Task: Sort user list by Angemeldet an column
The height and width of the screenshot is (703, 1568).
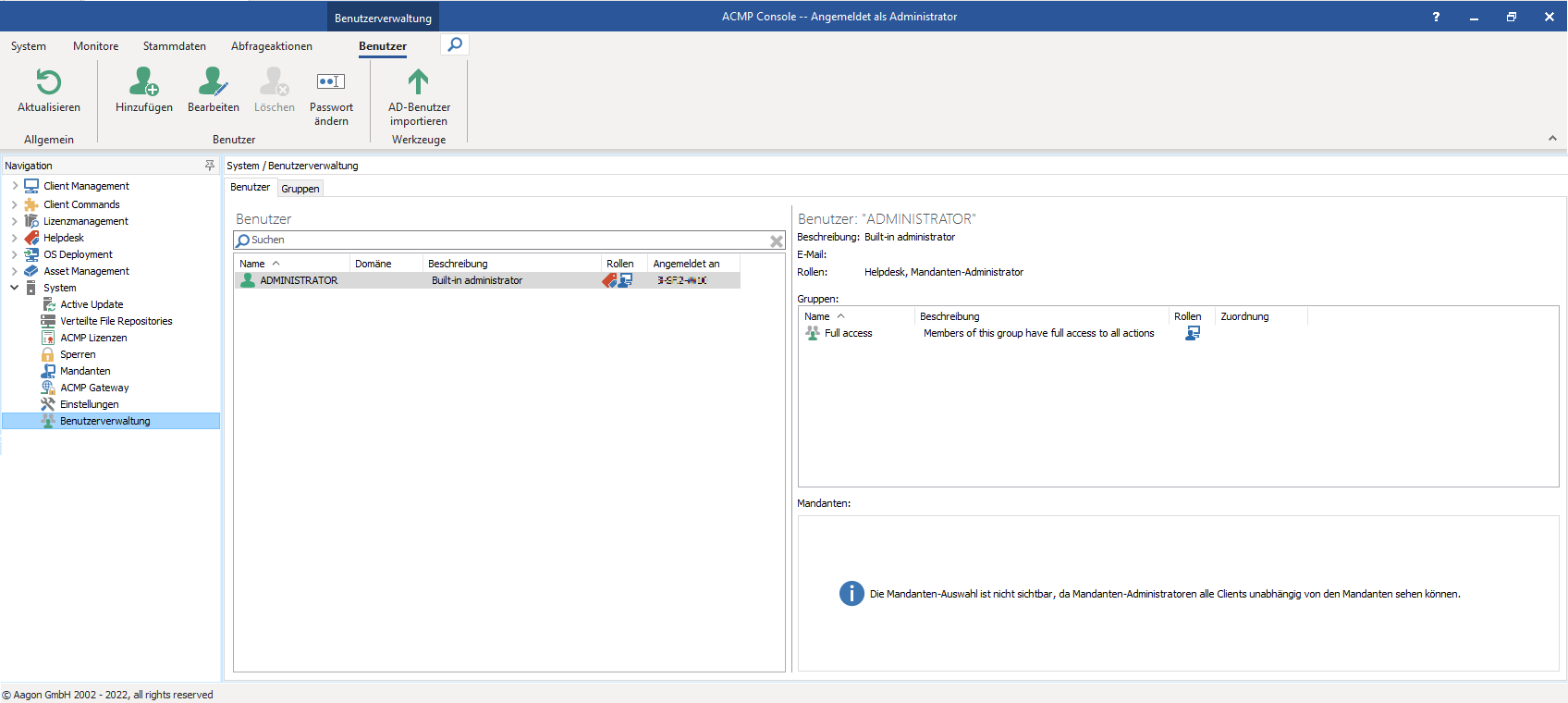Action: [693, 264]
